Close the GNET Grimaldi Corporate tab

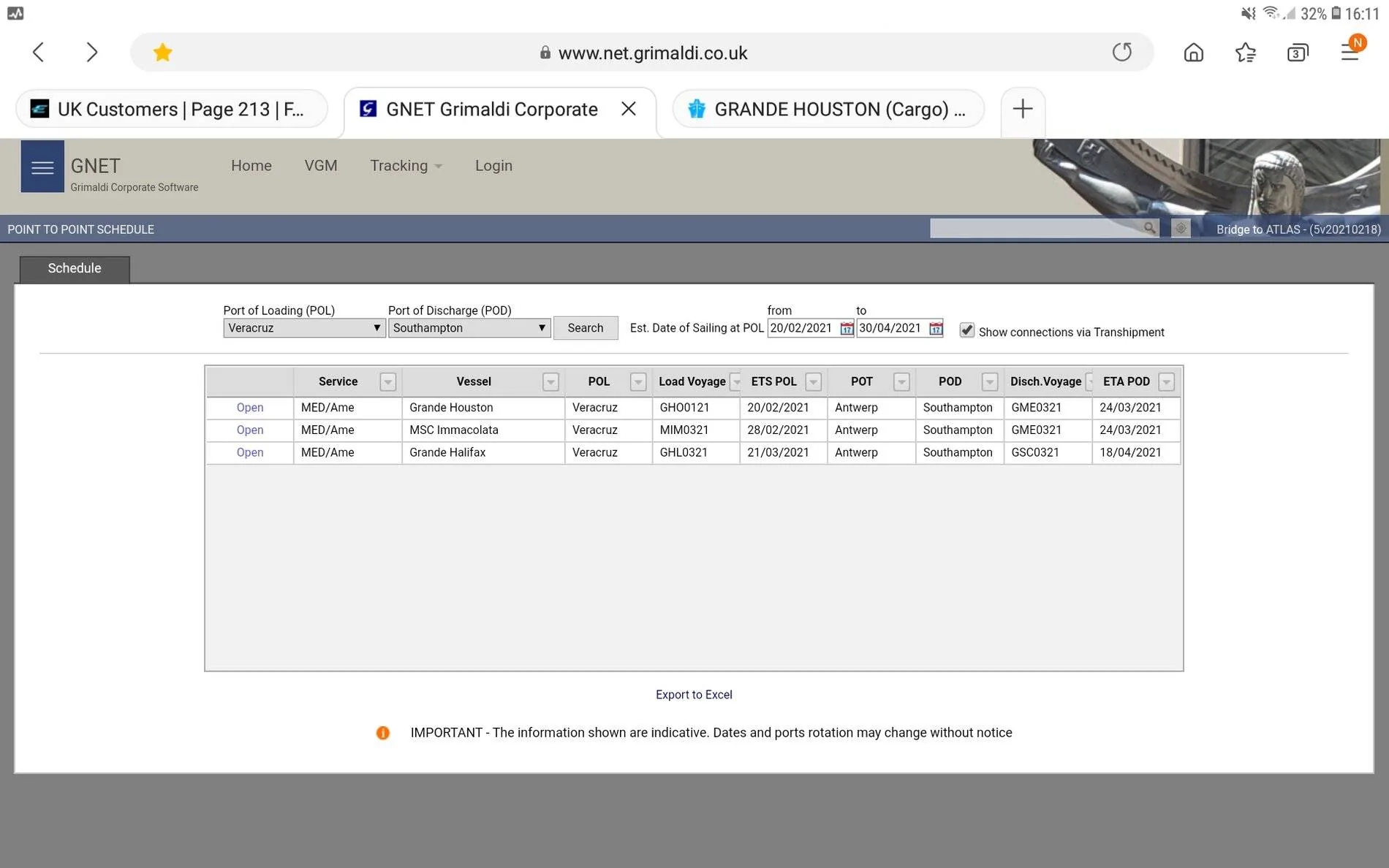[x=628, y=109]
